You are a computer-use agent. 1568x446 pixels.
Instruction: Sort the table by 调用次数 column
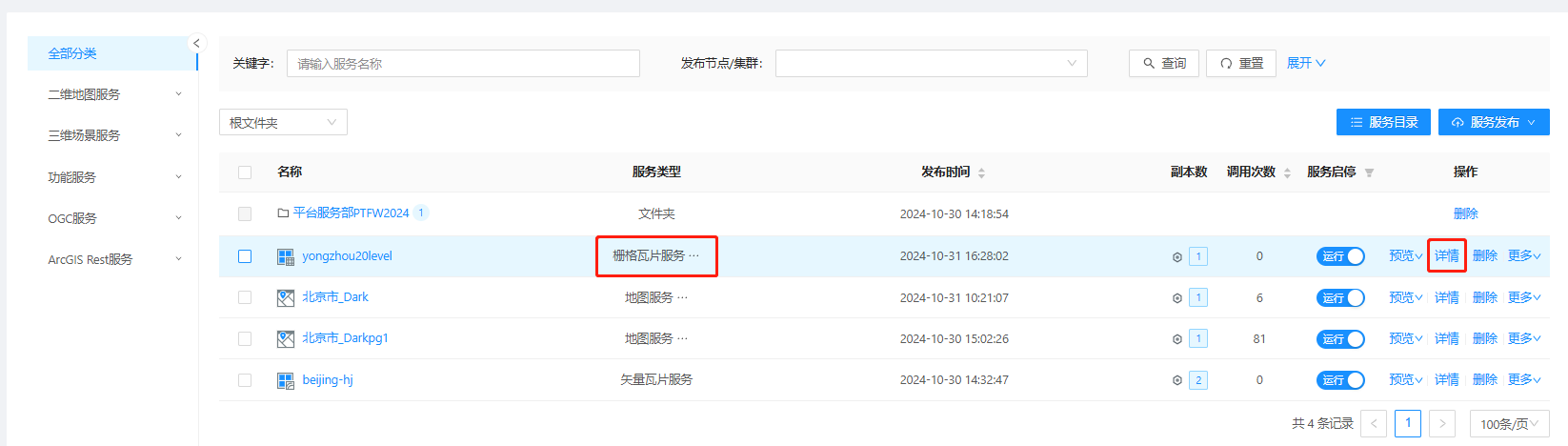1287,172
